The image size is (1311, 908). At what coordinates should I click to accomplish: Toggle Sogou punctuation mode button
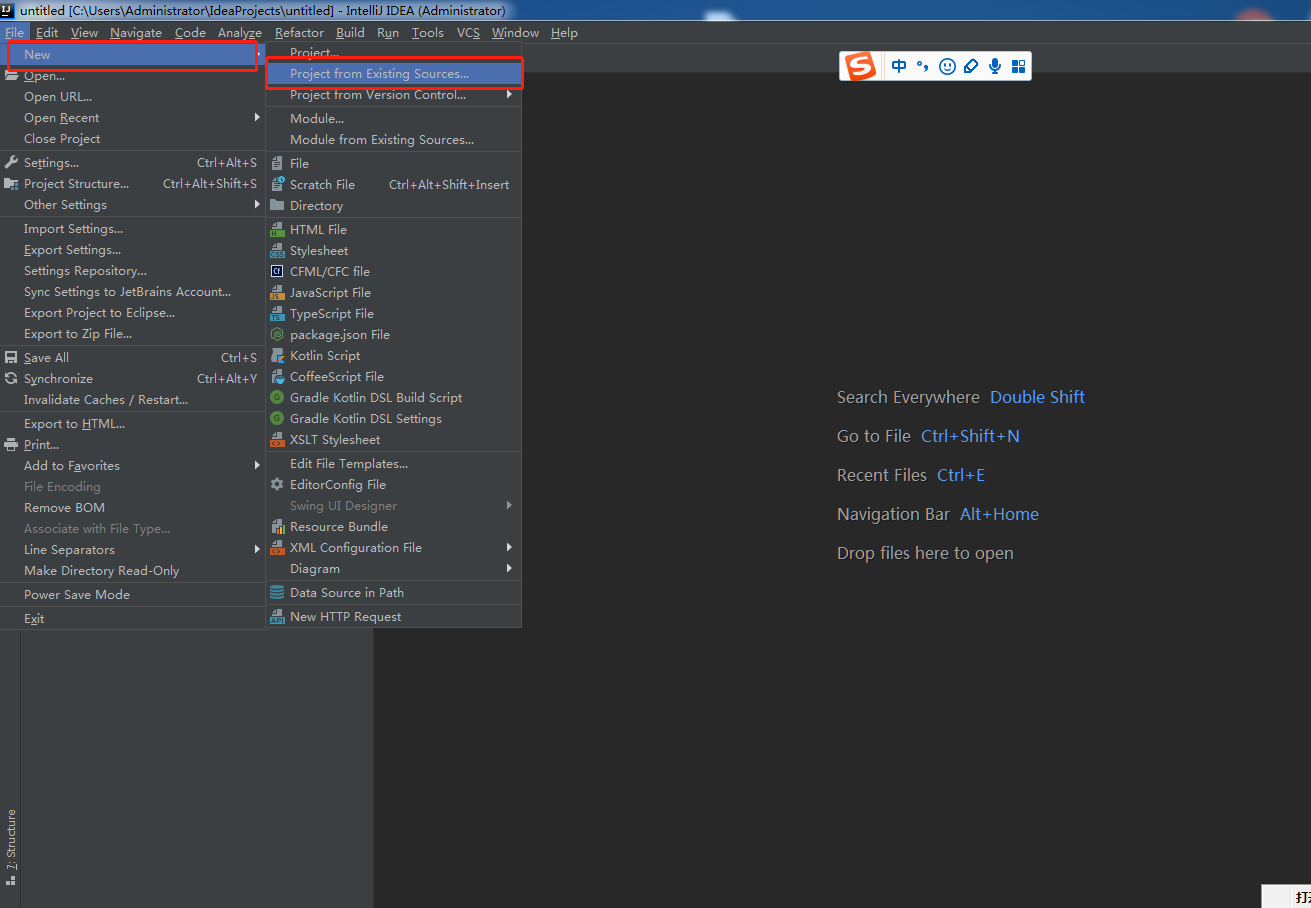(x=922, y=67)
